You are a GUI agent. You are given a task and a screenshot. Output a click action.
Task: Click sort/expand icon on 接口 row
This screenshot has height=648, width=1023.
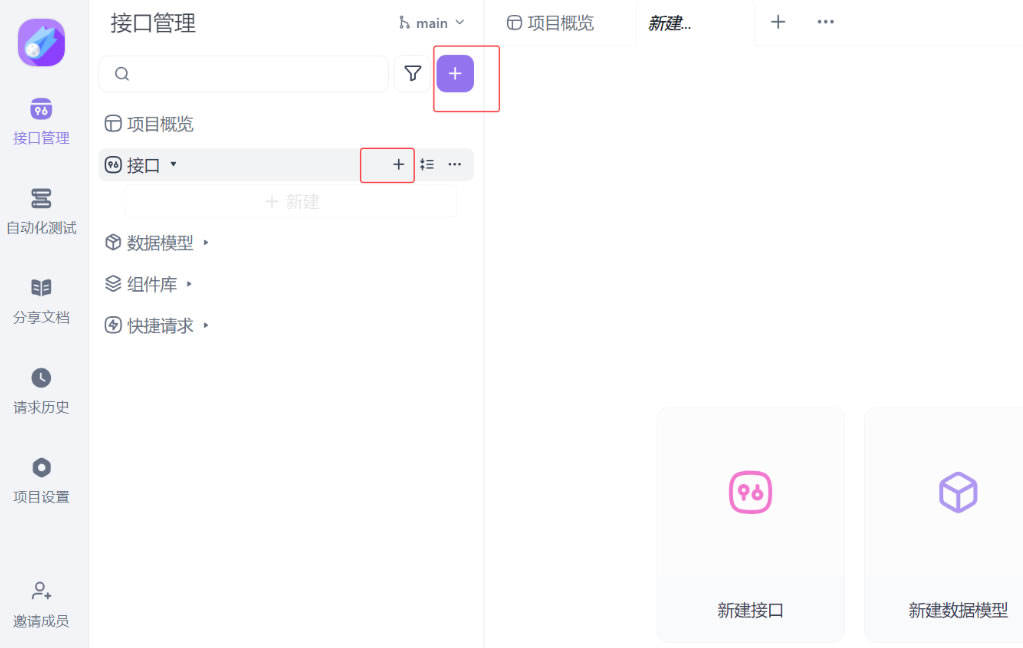(x=427, y=165)
